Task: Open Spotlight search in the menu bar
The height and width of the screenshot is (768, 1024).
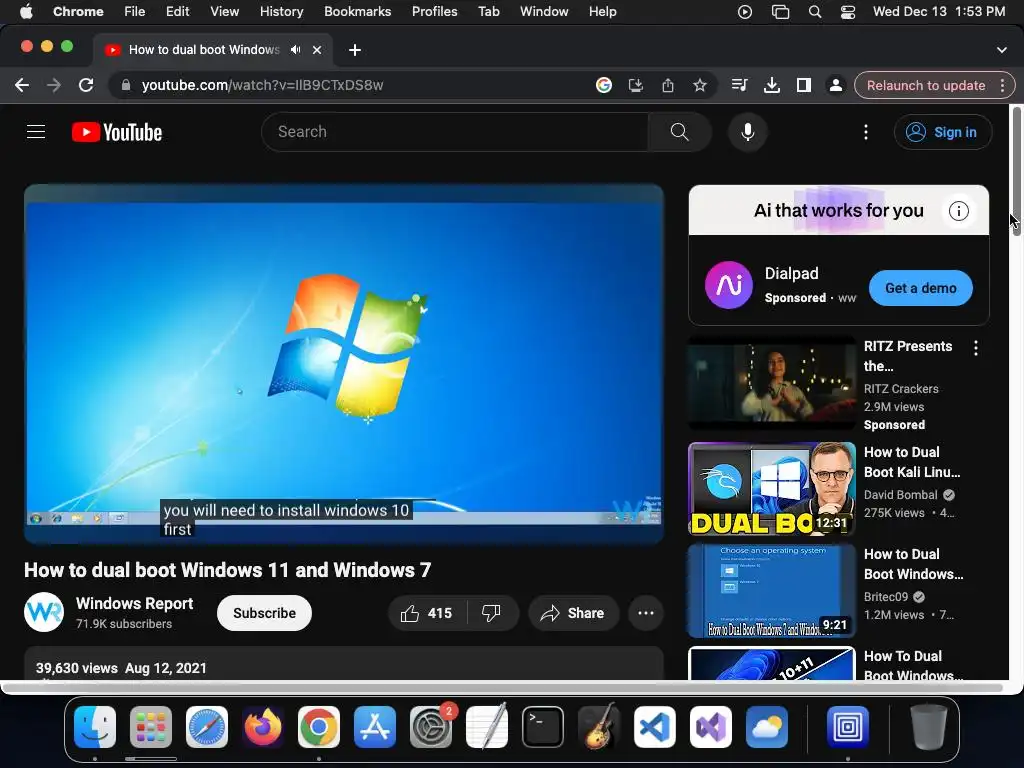Action: pyautogui.click(x=814, y=12)
